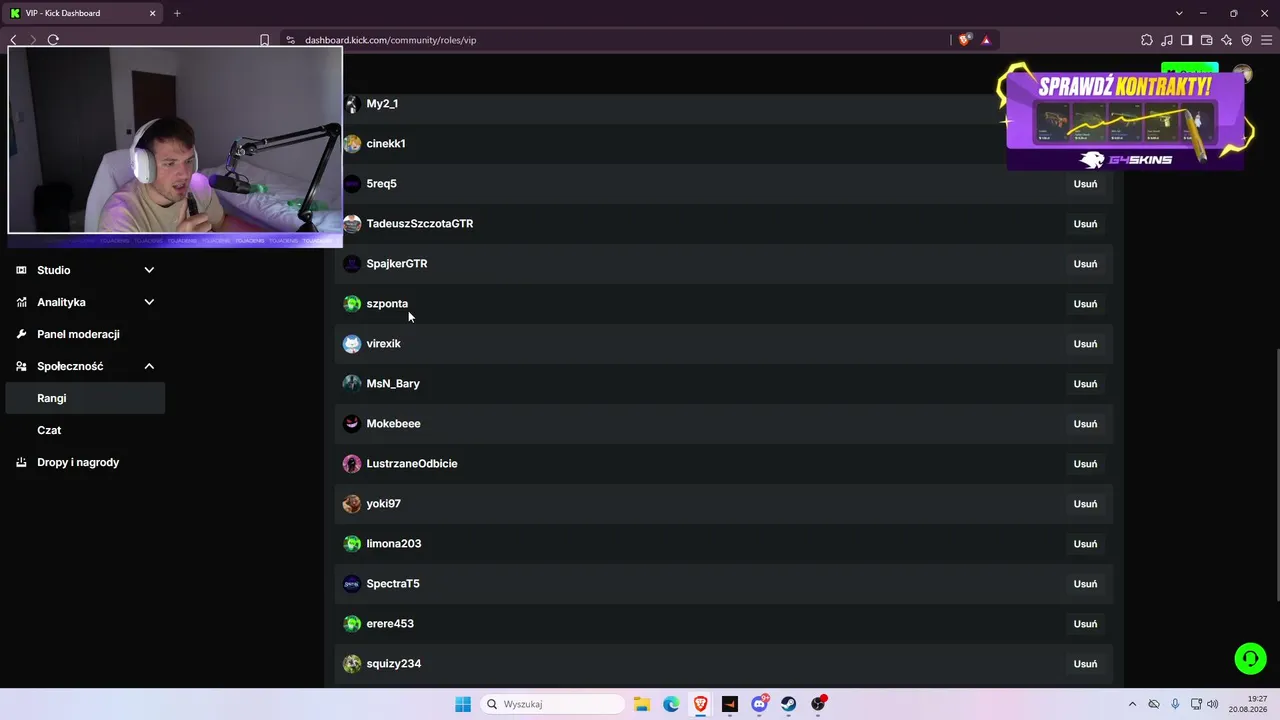The image size is (1280, 720).
Task: Open Brave Shields icon in address bar
Action: [964, 40]
